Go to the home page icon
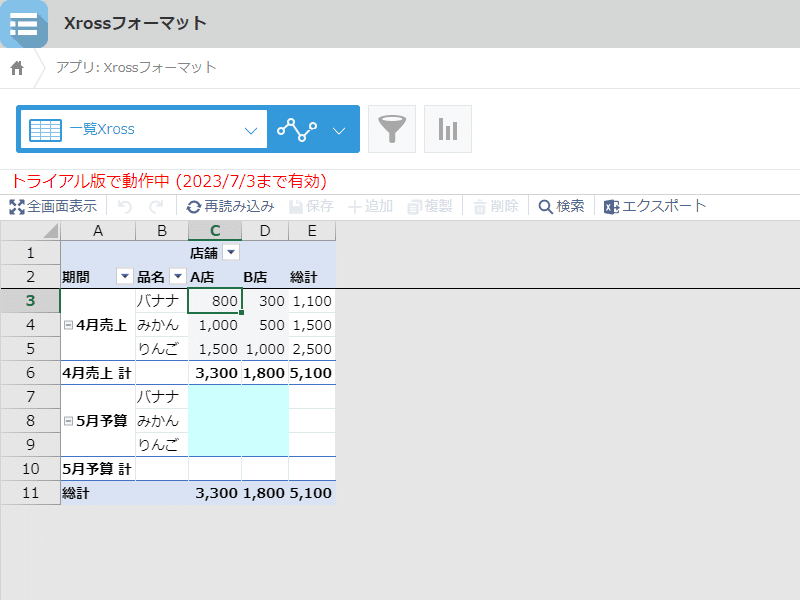 point(17,68)
